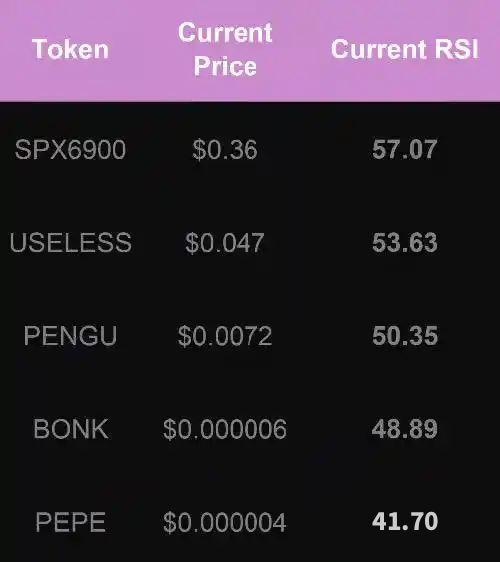The height and width of the screenshot is (562, 500).
Task: Click the word Price in header
Action: pos(225,66)
